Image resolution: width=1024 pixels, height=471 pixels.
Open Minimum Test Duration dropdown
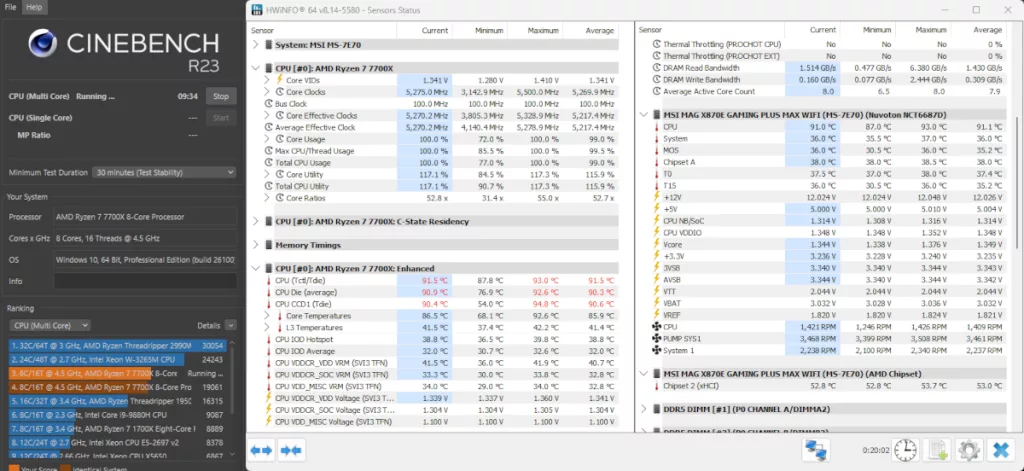164,172
